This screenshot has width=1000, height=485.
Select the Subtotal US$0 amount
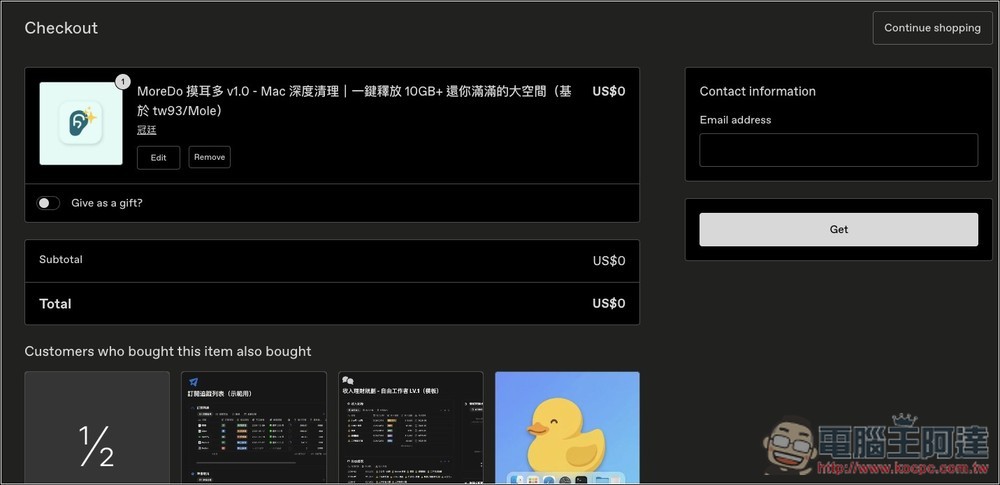pos(608,261)
